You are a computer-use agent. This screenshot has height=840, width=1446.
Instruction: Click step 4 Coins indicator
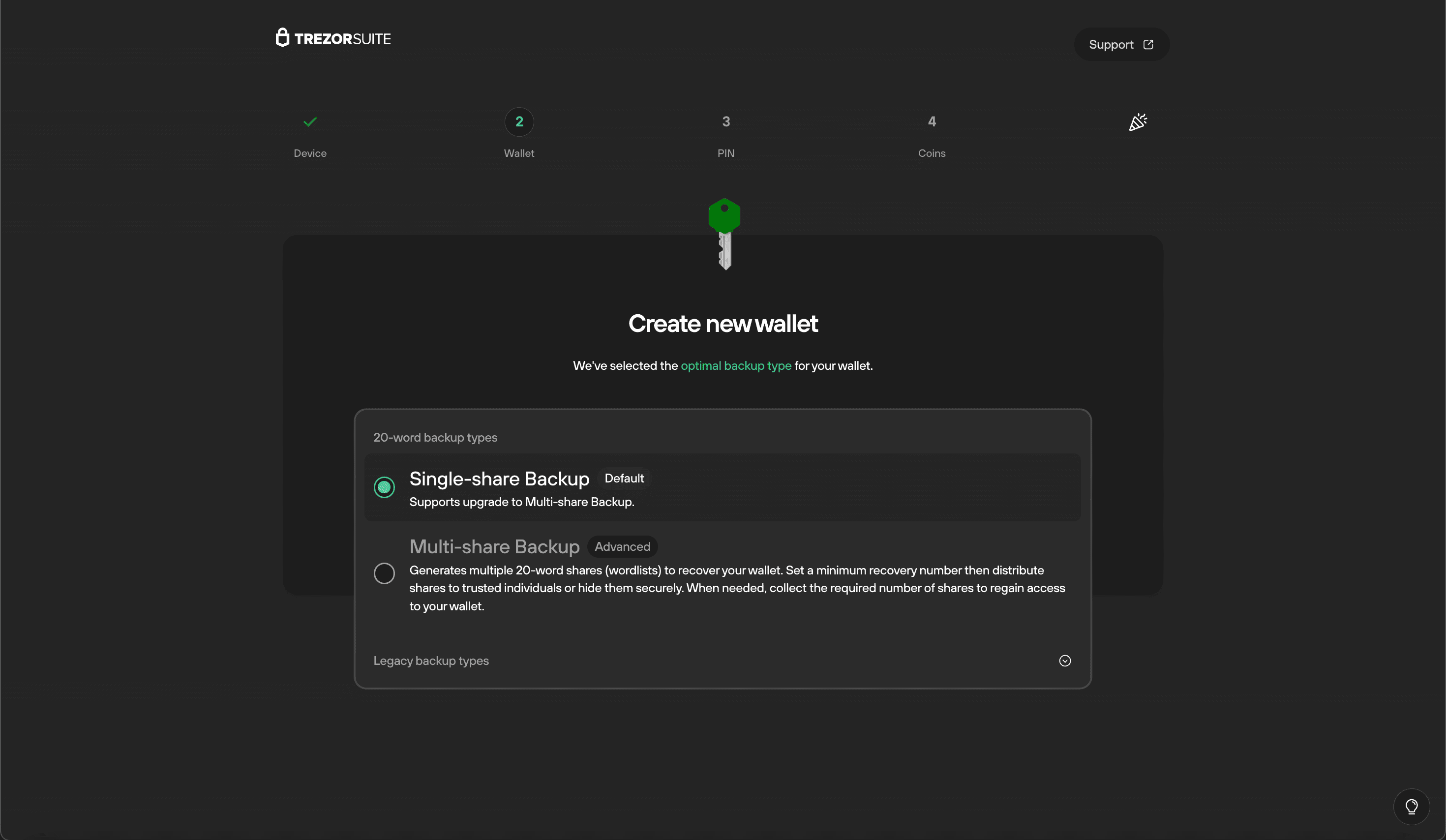point(932,121)
